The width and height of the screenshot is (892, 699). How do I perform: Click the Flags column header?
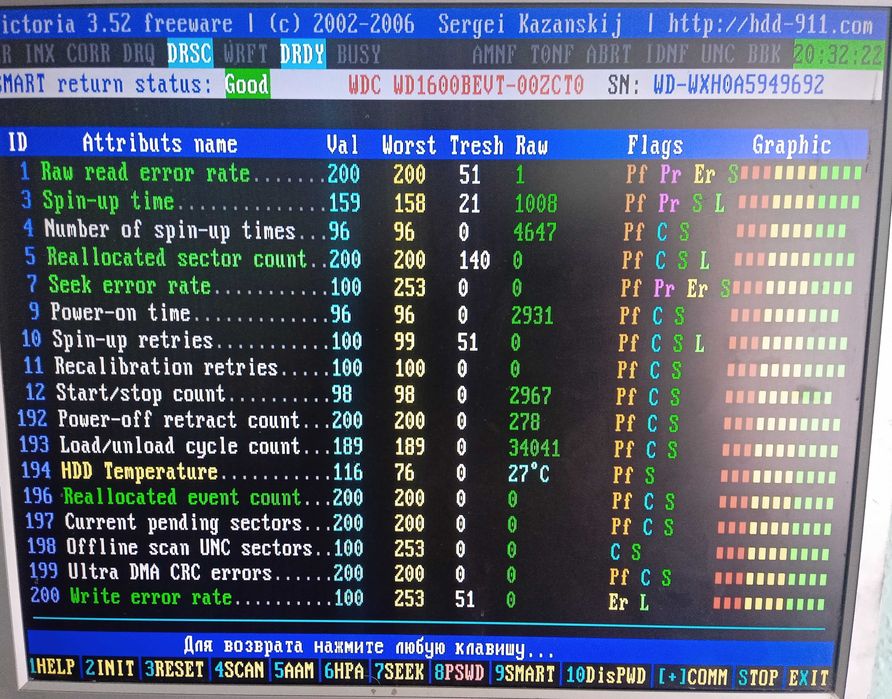(654, 146)
